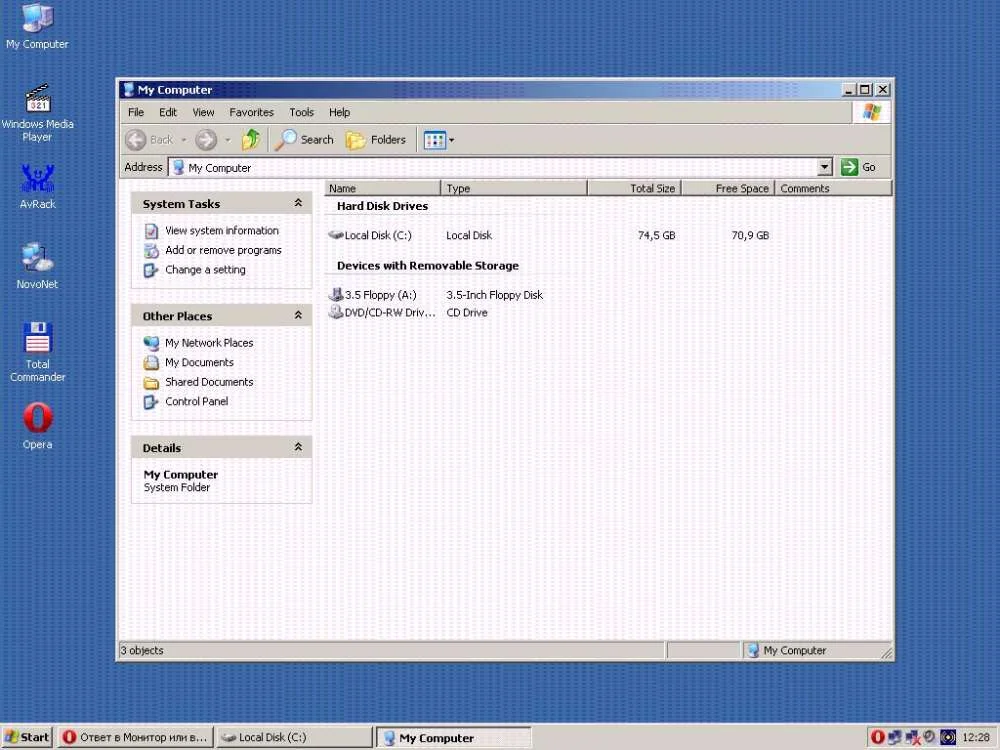
Task: Click the My Network Places icon
Action: pyautogui.click(x=151, y=343)
